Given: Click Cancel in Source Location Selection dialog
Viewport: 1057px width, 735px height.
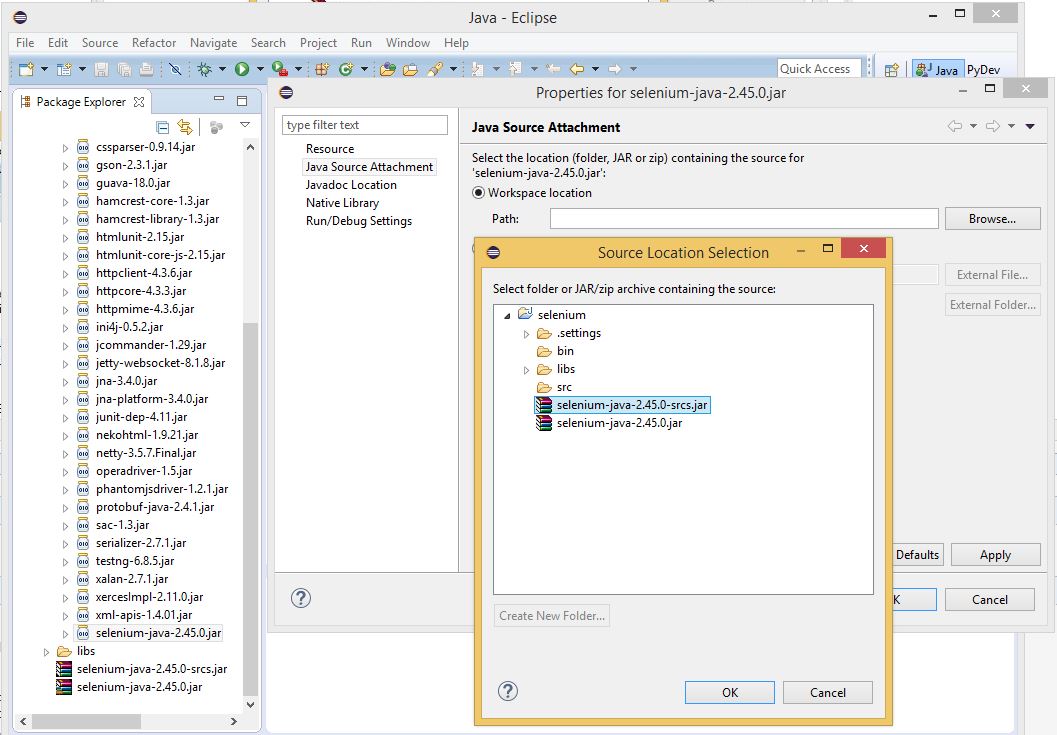Looking at the screenshot, I should point(827,693).
